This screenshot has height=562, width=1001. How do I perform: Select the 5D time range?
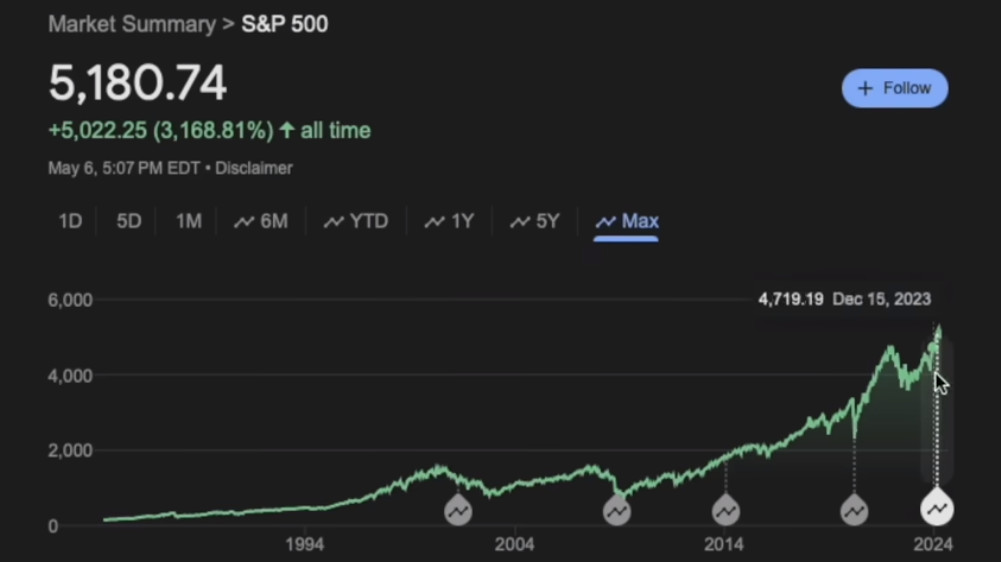[x=129, y=221]
